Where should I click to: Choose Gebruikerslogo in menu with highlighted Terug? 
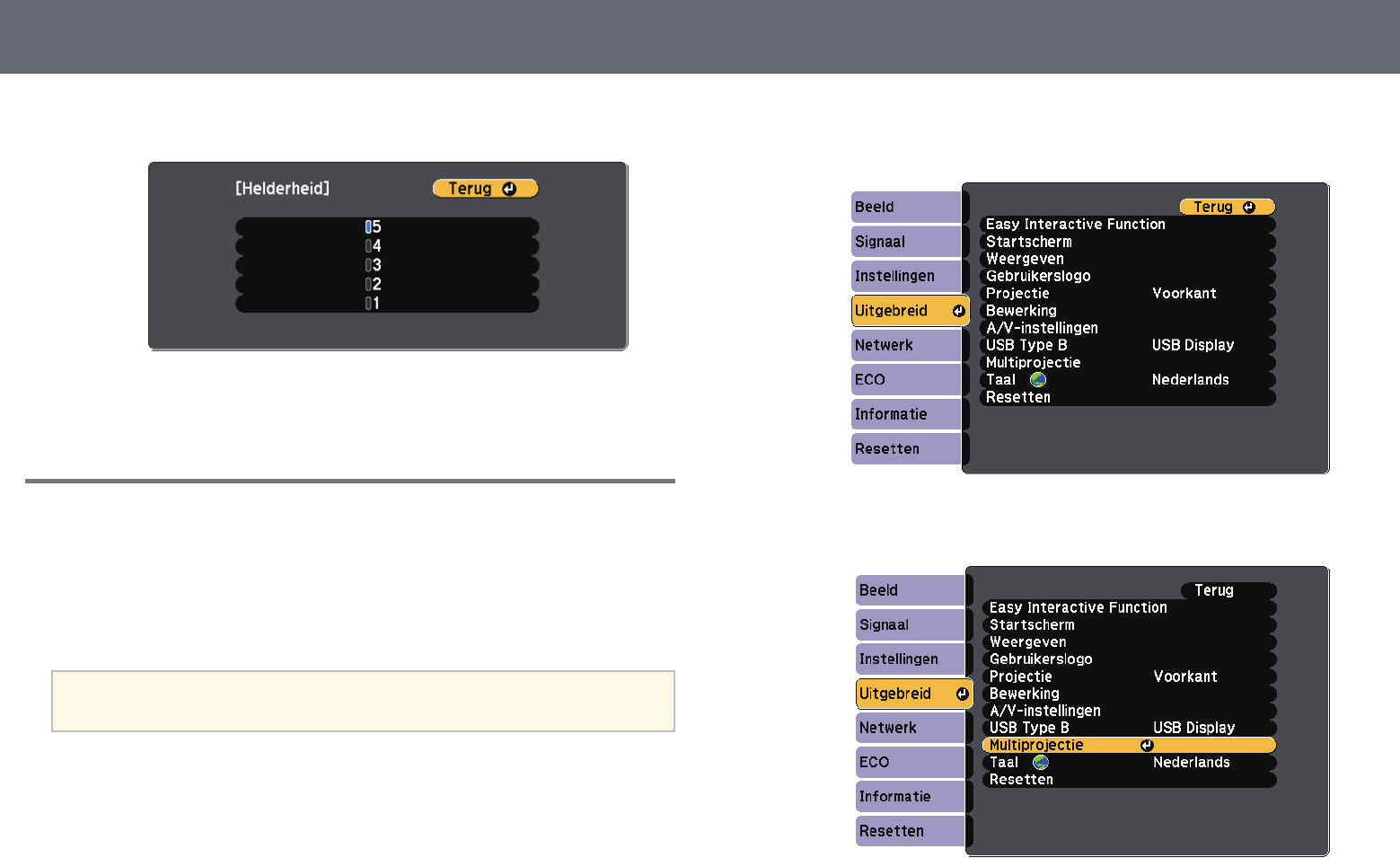1127,276
